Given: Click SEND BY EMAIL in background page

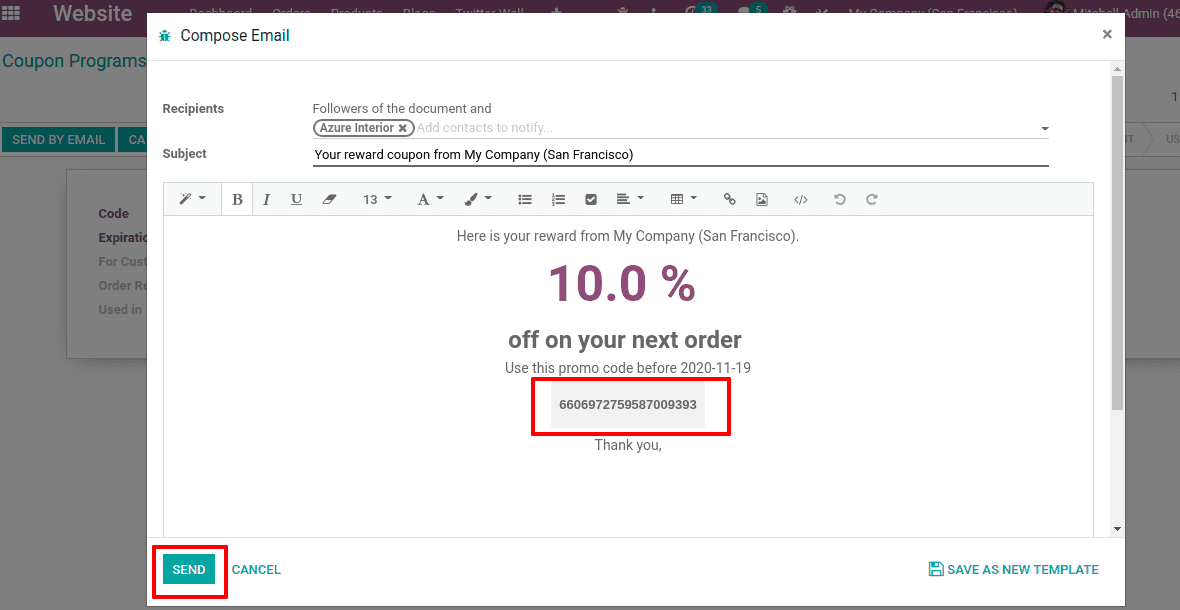Looking at the screenshot, I should (58, 139).
